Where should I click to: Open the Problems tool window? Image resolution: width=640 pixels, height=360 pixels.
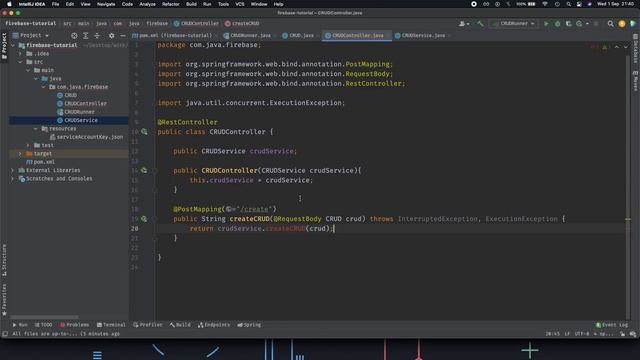[x=74, y=325]
